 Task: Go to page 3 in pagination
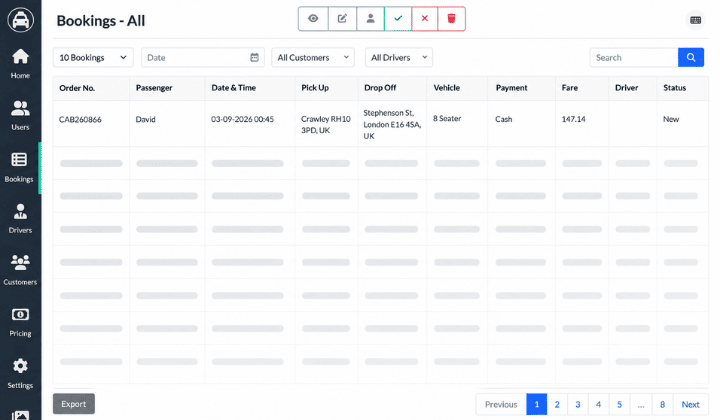tap(578, 404)
